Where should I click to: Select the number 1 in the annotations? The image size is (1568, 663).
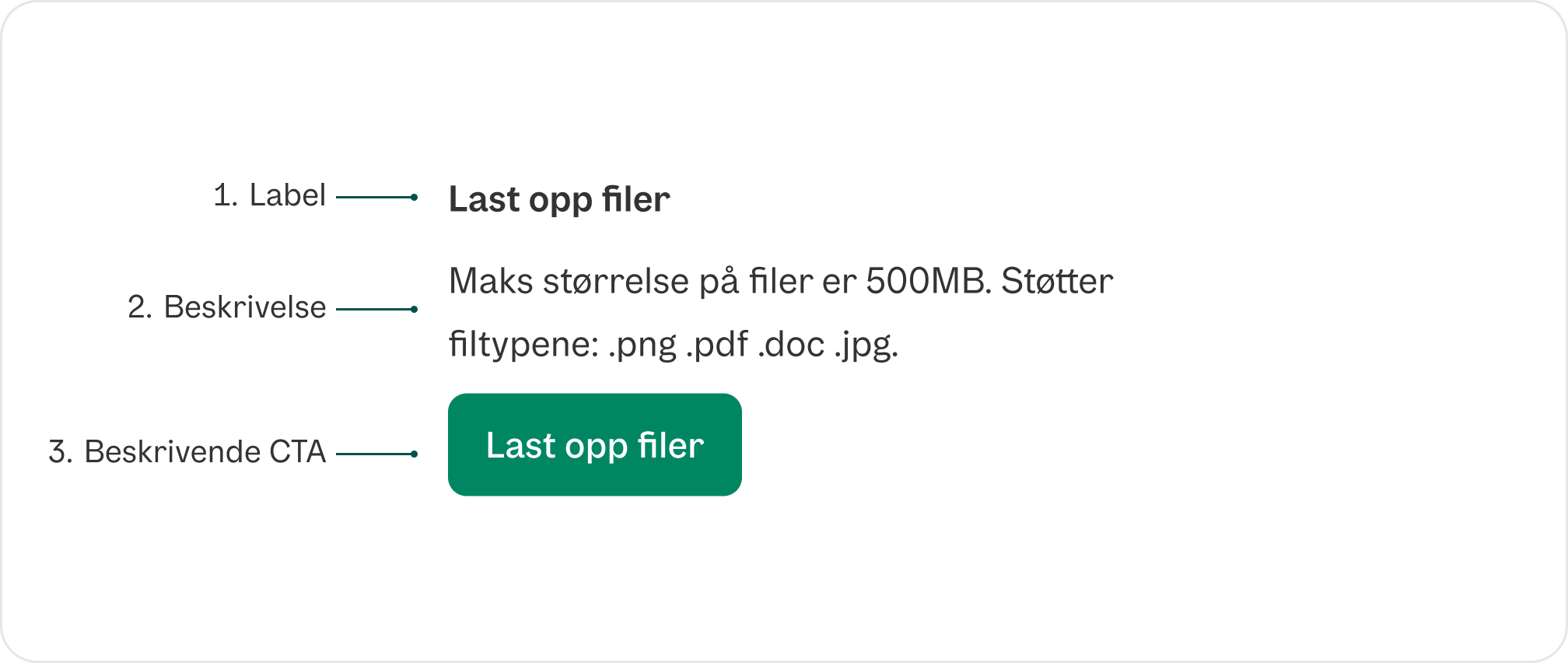point(222,195)
